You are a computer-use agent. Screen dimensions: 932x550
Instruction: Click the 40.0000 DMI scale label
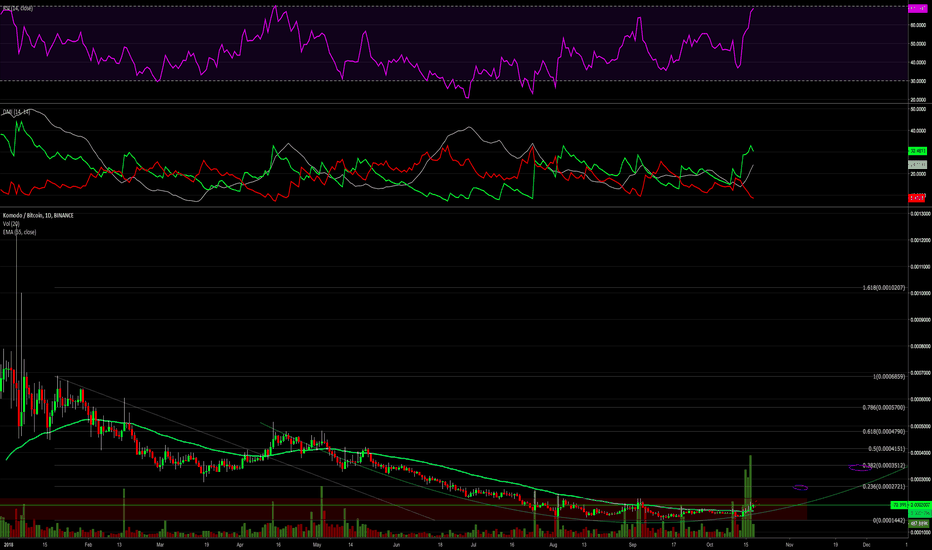pos(918,131)
